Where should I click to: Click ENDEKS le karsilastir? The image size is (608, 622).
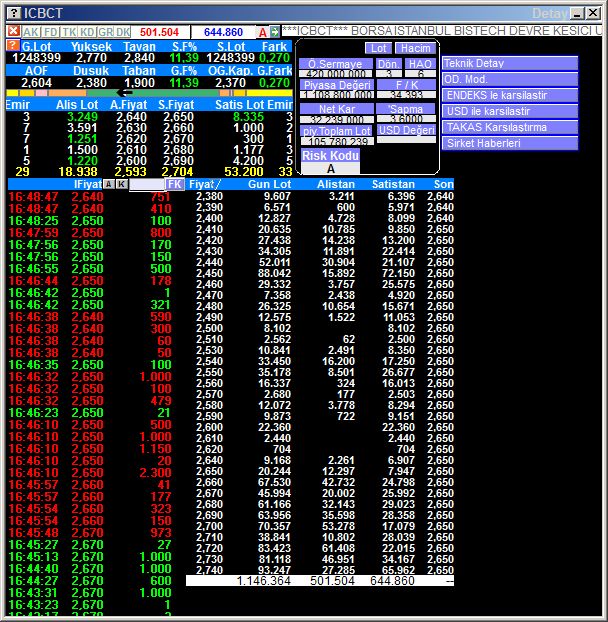510,95
